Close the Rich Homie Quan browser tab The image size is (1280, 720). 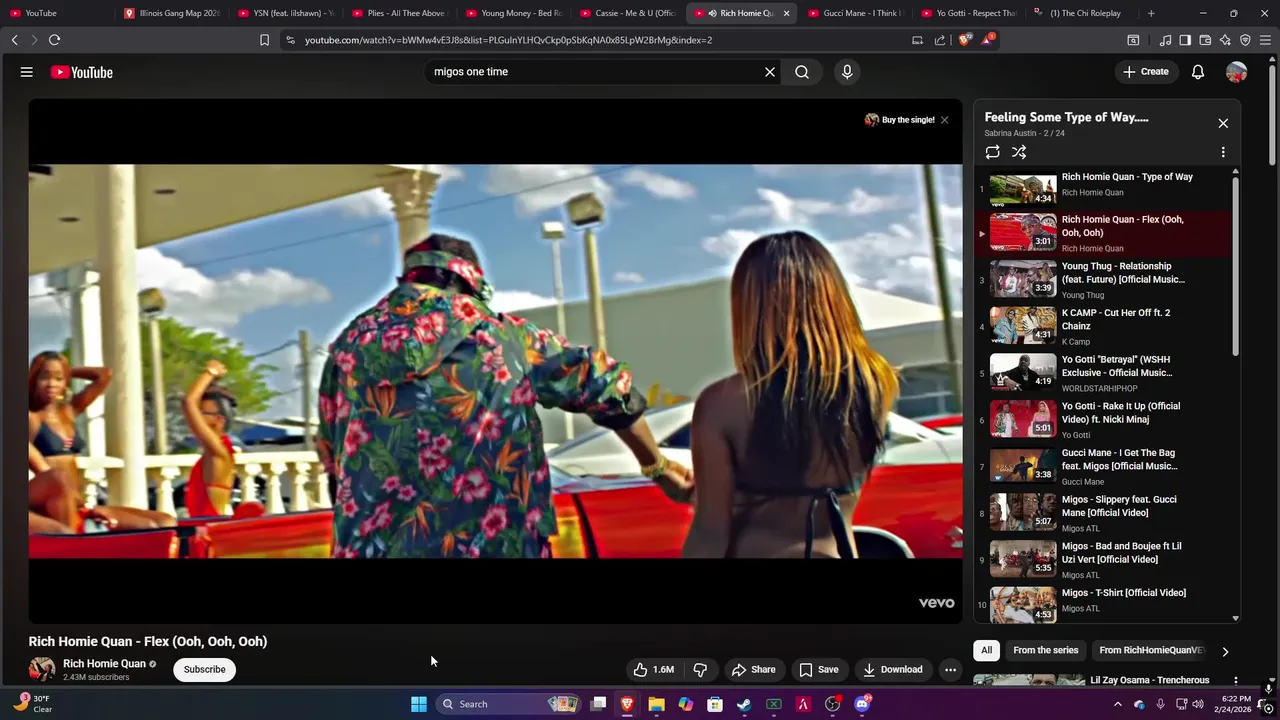click(786, 13)
